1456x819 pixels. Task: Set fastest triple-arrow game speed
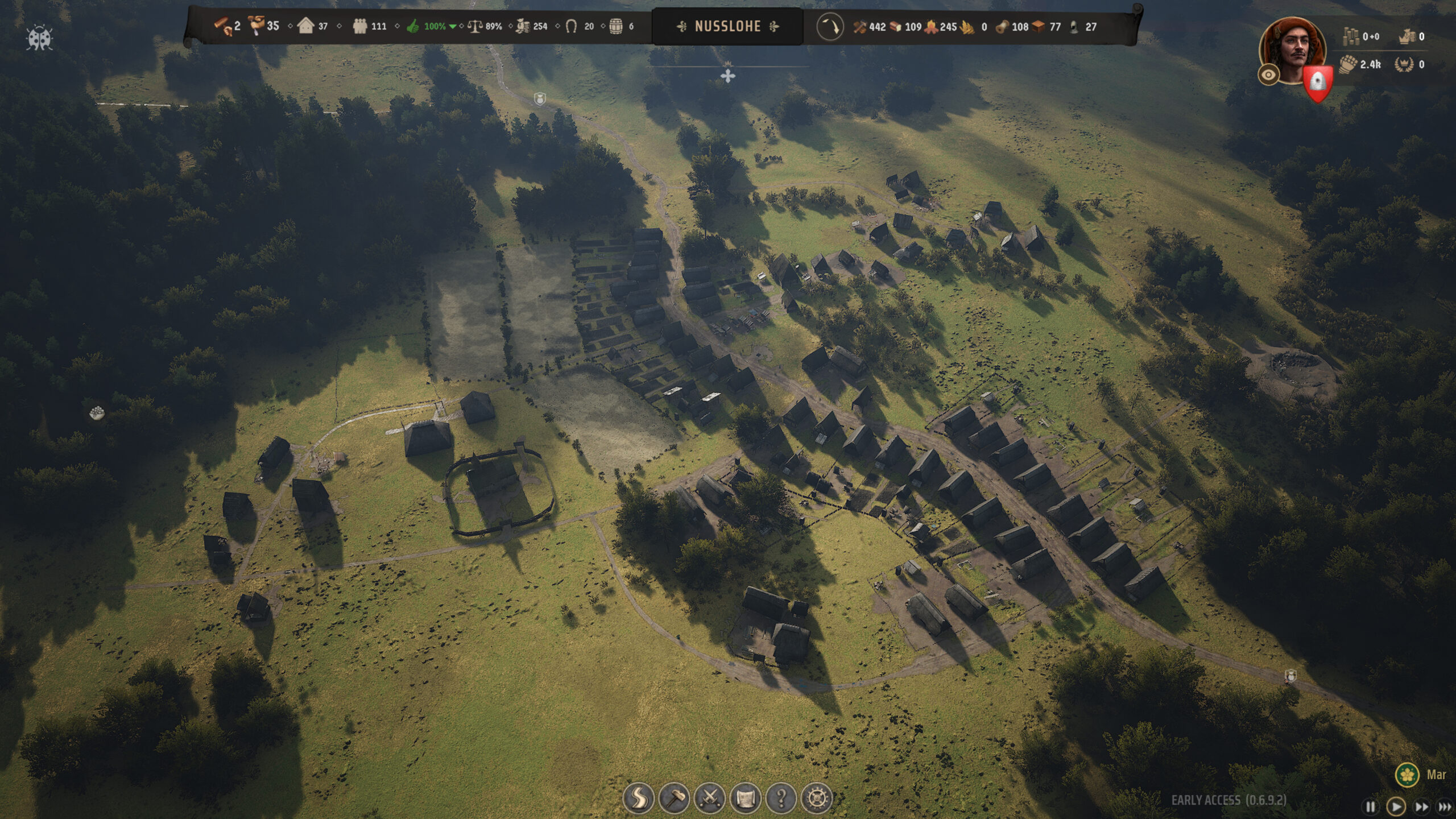(1445, 806)
